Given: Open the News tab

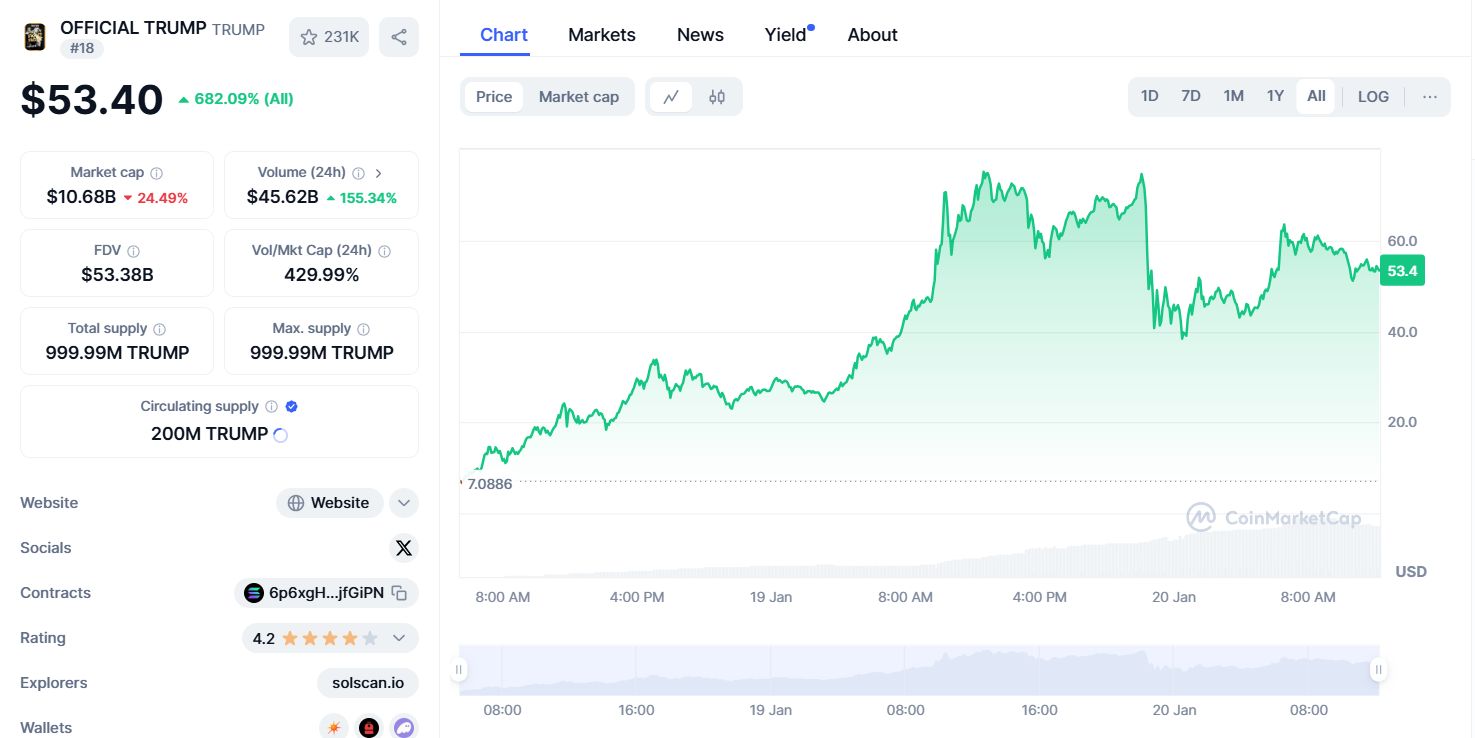Looking at the screenshot, I should pos(700,35).
